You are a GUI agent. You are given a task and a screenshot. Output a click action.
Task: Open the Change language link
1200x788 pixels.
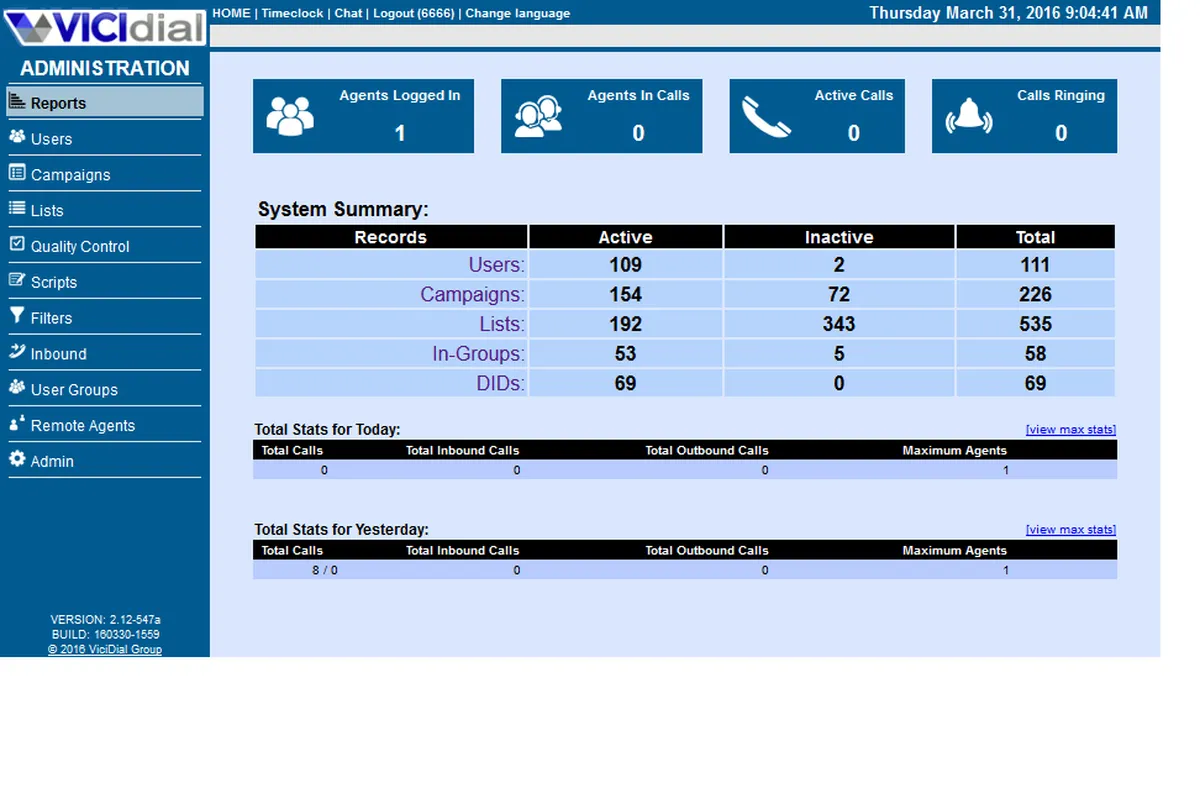coord(518,13)
